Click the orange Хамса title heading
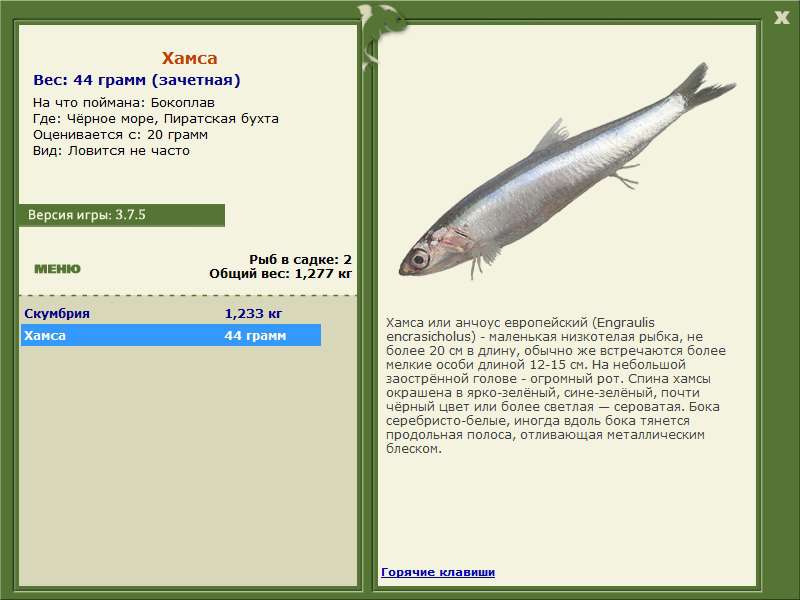800x600 pixels. coord(189,58)
